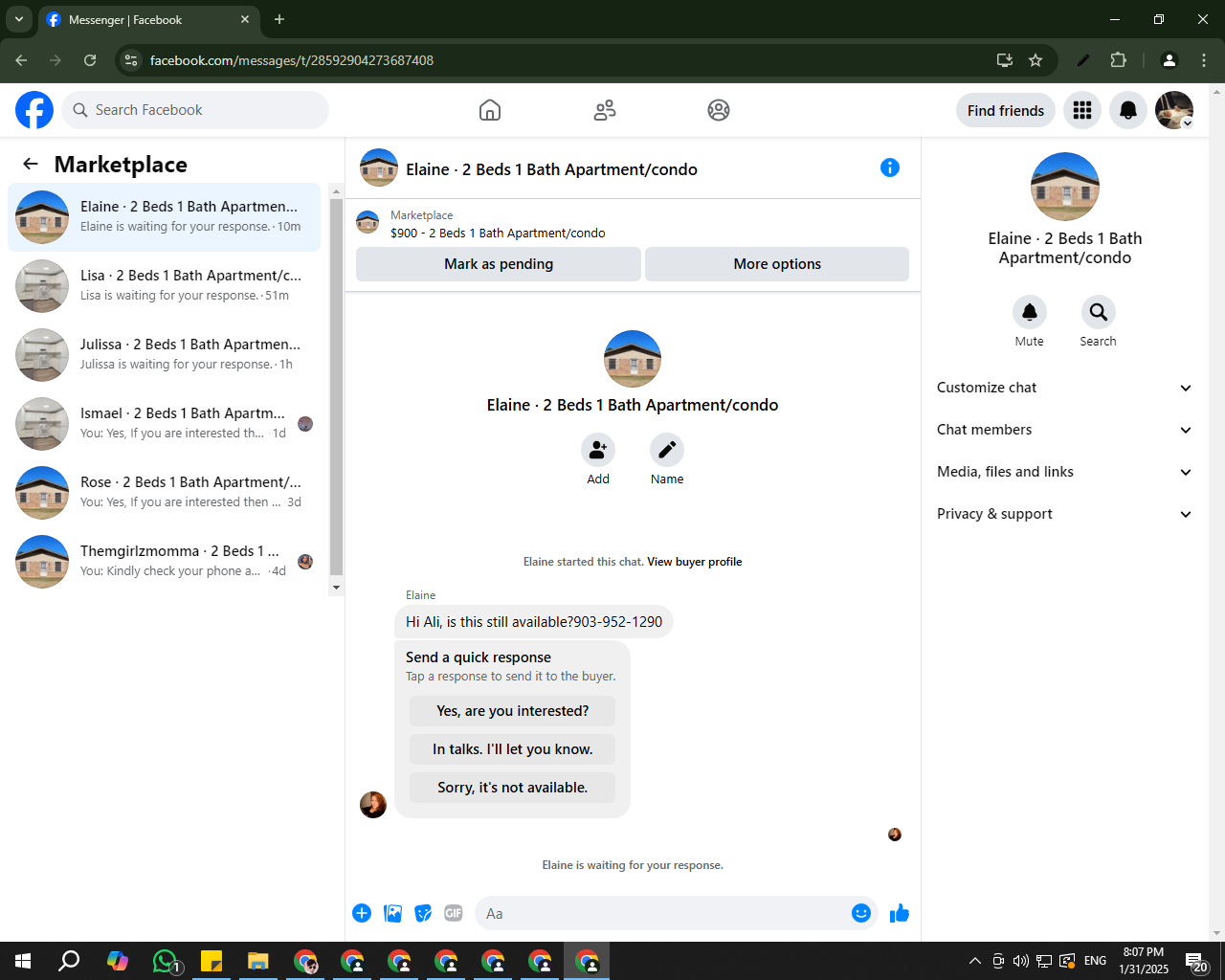Open Windows Start menu

(23, 961)
